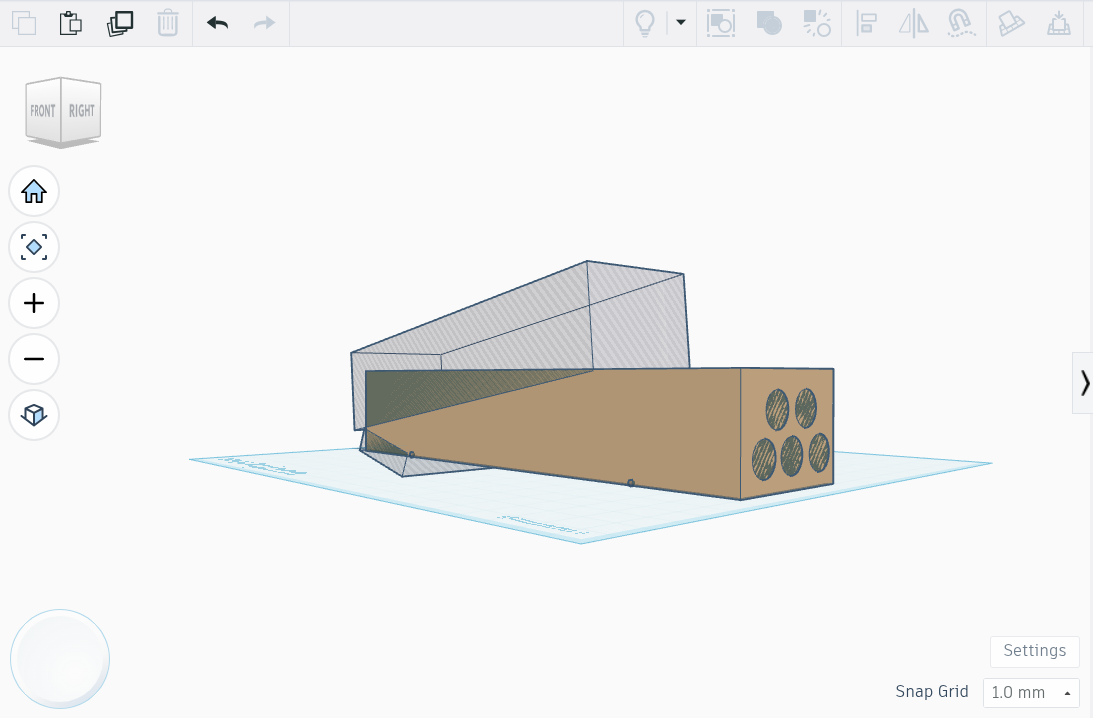This screenshot has width=1093, height=718.
Task: Click the Ungroup shapes icon
Action: (816, 23)
